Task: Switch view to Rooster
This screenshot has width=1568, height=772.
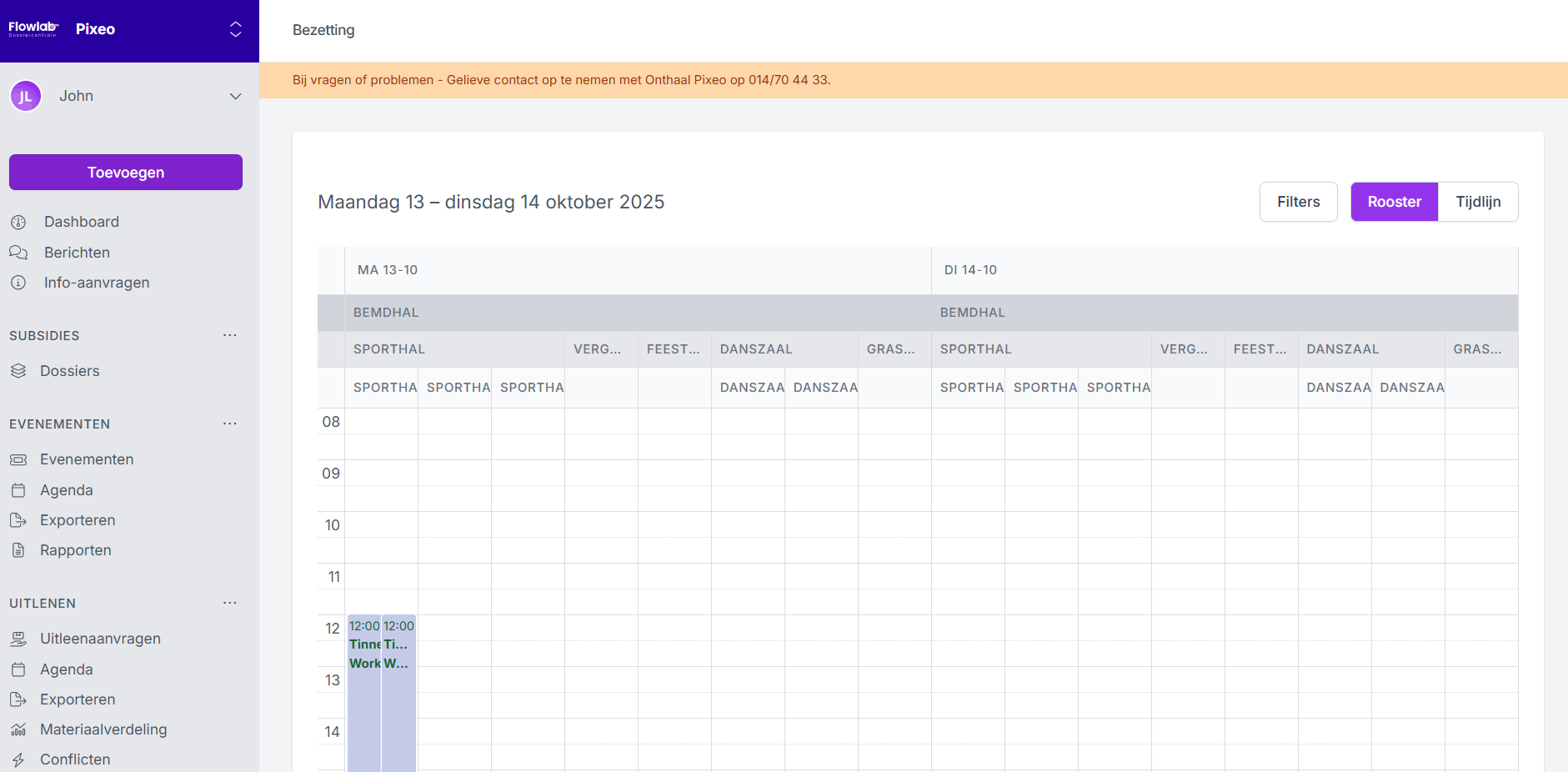Action: 1394,202
